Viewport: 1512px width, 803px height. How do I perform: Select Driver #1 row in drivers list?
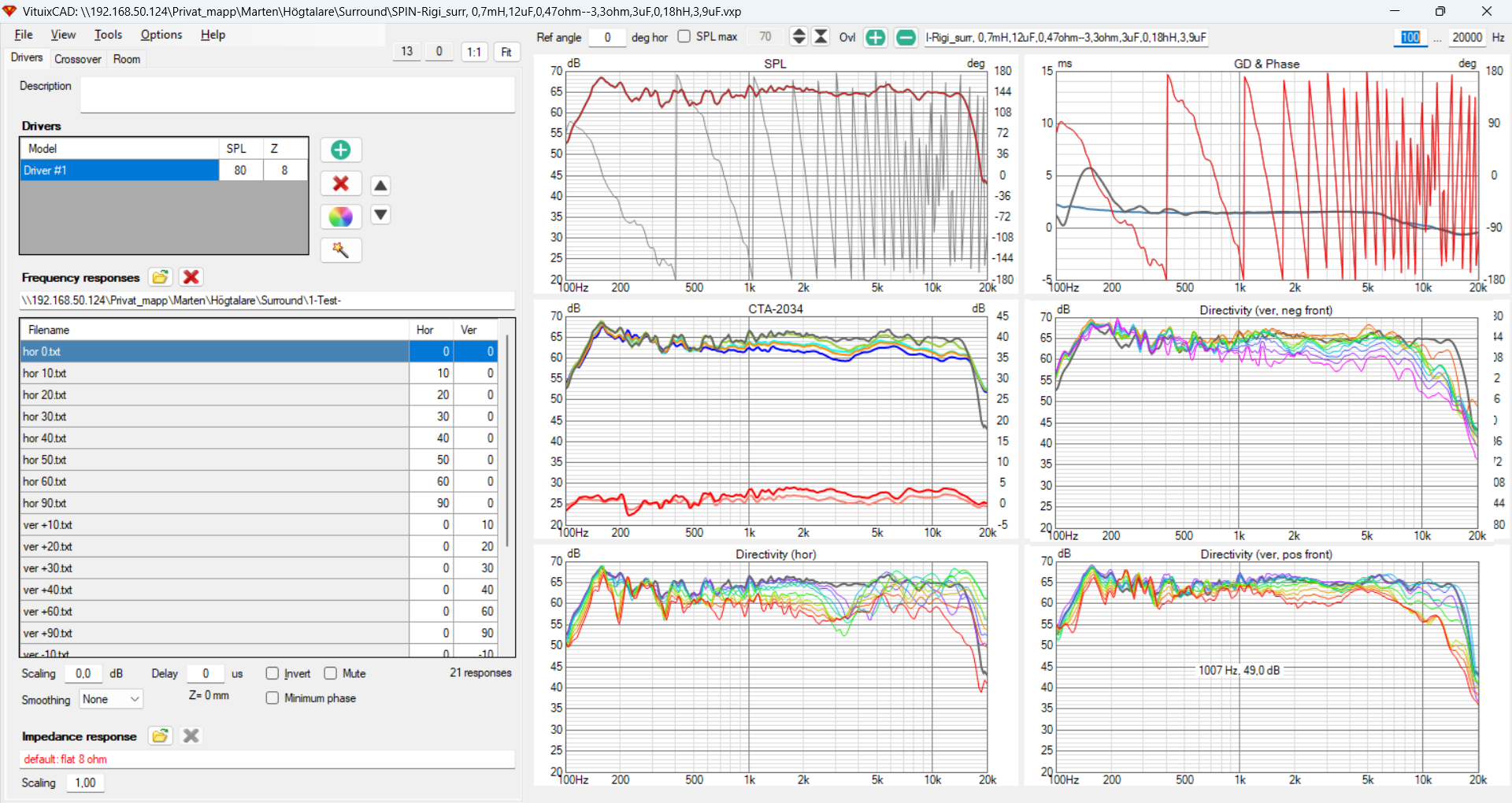tap(164, 170)
